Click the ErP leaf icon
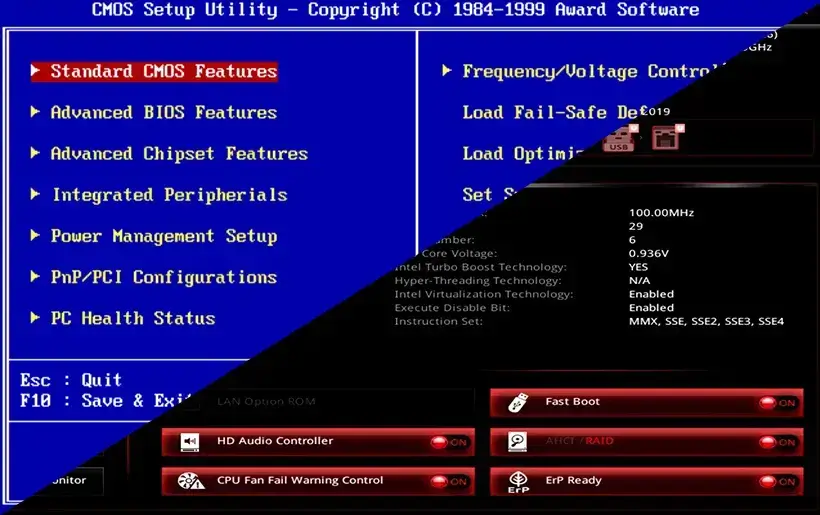Image resolution: width=820 pixels, height=515 pixels. coord(518,482)
